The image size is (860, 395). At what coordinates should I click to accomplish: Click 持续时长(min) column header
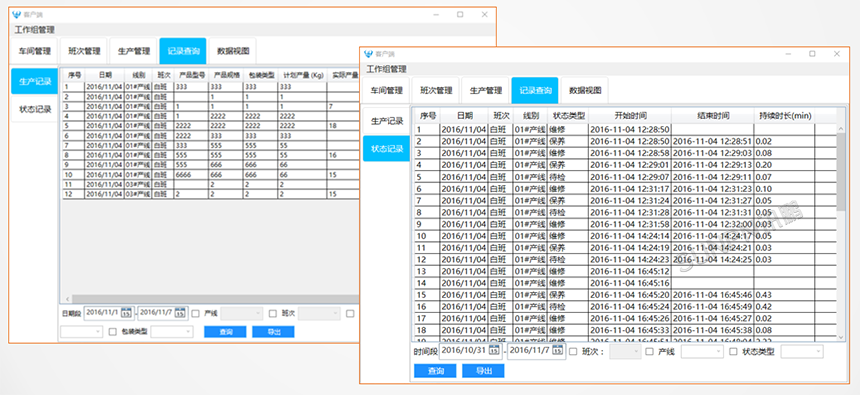tap(784, 116)
